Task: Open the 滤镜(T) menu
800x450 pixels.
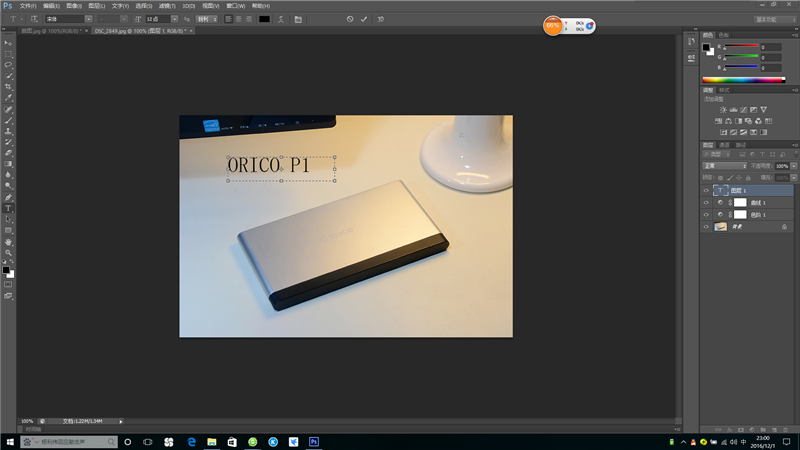Action: point(167,6)
